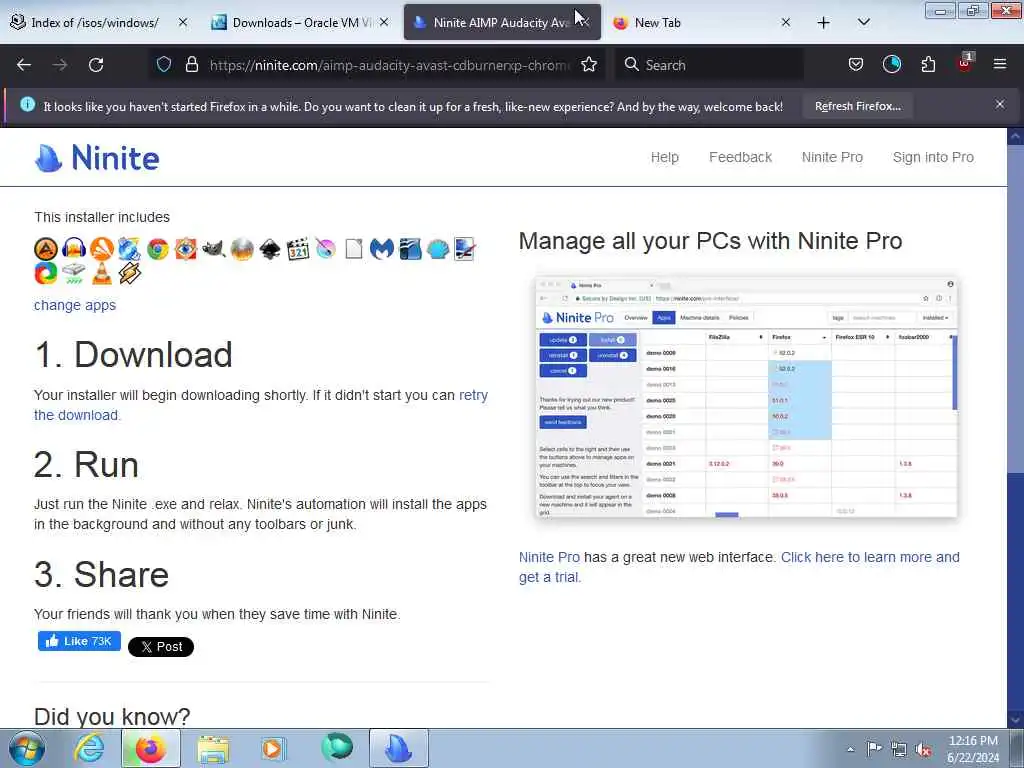Show hidden tray icons arrow
Image resolution: width=1024 pixels, height=768 pixels.
(850, 749)
